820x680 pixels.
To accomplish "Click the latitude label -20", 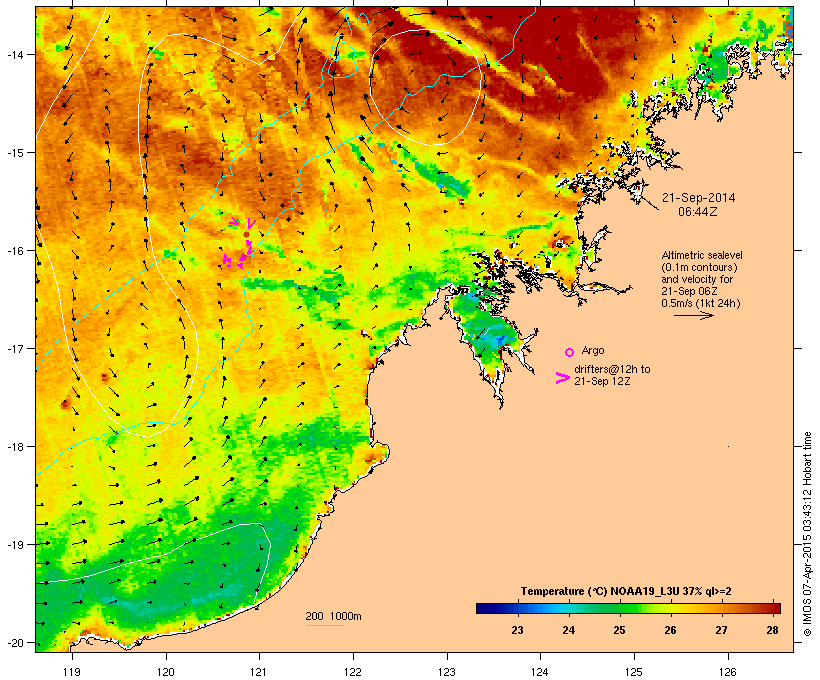I will click(15, 643).
